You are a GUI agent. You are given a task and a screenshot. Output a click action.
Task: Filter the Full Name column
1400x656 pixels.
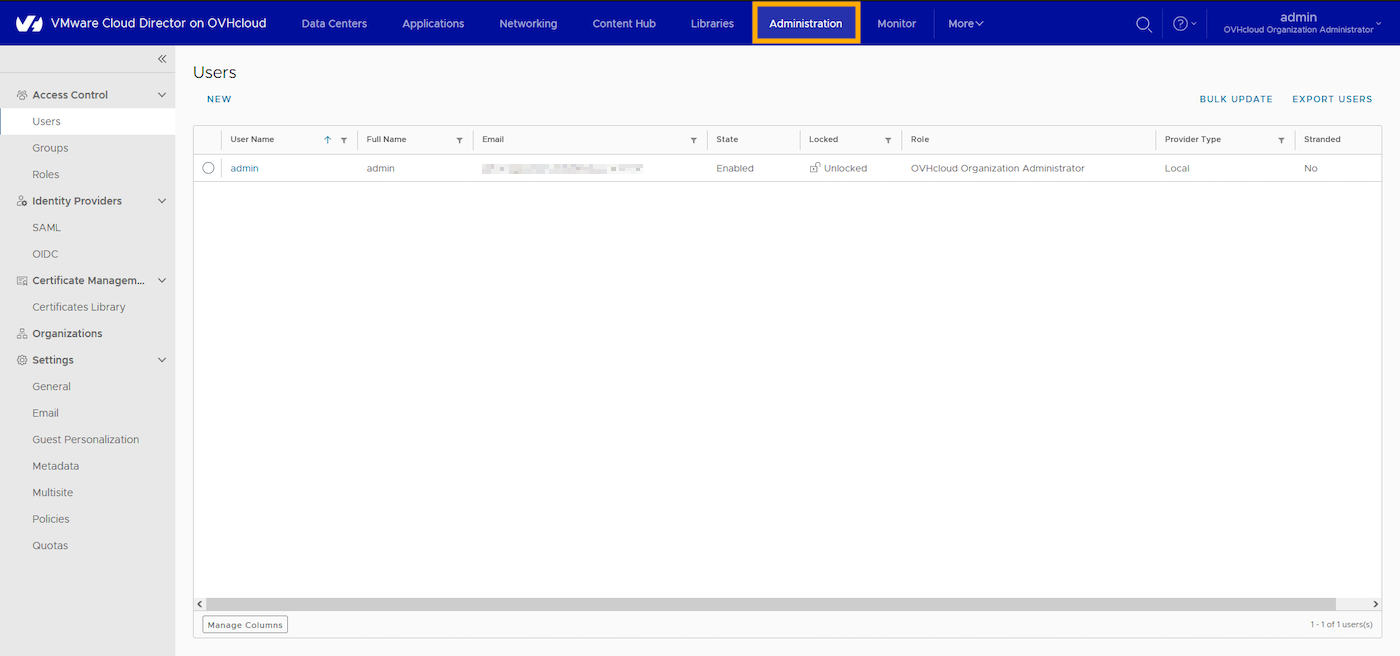[460, 141]
